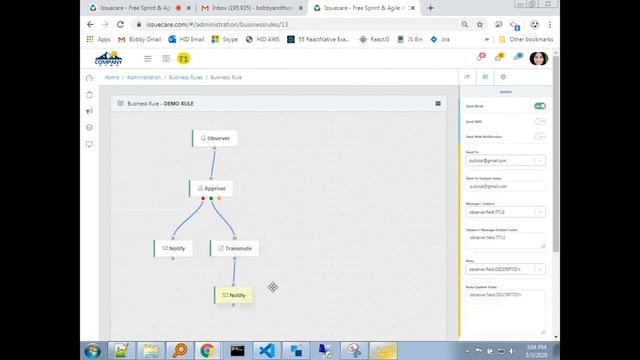Go to Administration breadcrumb
This screenshot has width=640, height=360.
[144, 78]
